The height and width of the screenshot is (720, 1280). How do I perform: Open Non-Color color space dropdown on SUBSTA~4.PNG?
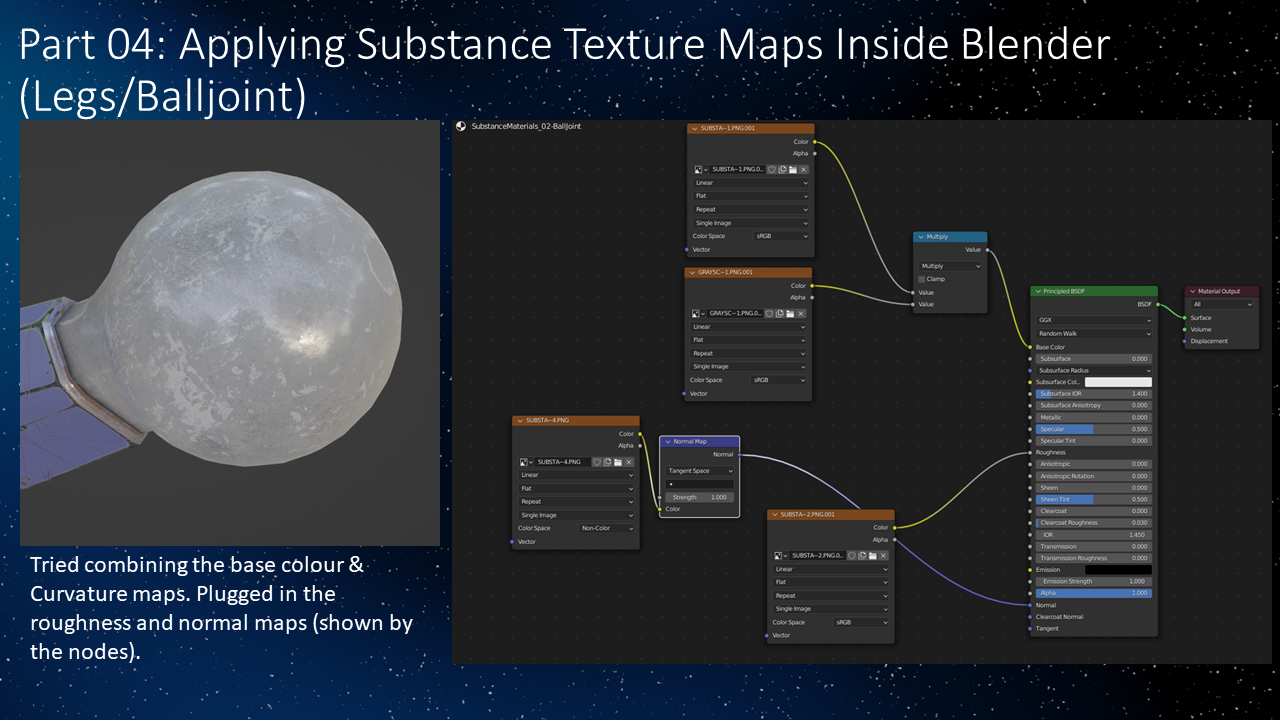[x=607, y=528]
